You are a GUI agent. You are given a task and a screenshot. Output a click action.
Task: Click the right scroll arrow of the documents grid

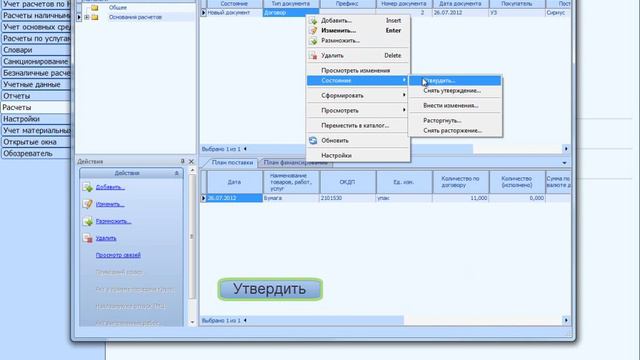pos(566,149)
